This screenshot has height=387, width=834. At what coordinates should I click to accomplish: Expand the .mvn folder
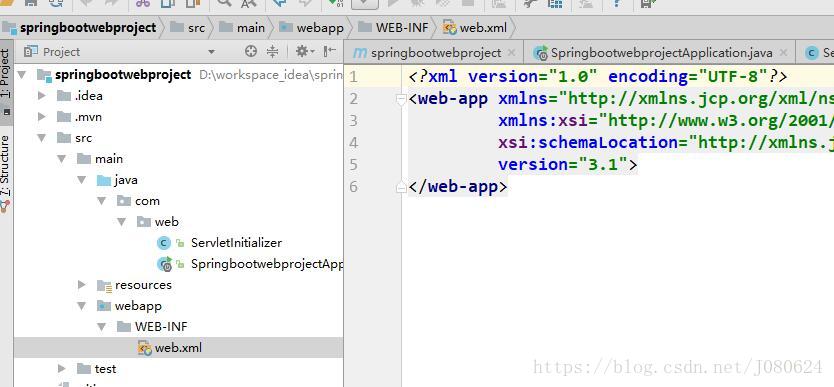tap(42, 117)
